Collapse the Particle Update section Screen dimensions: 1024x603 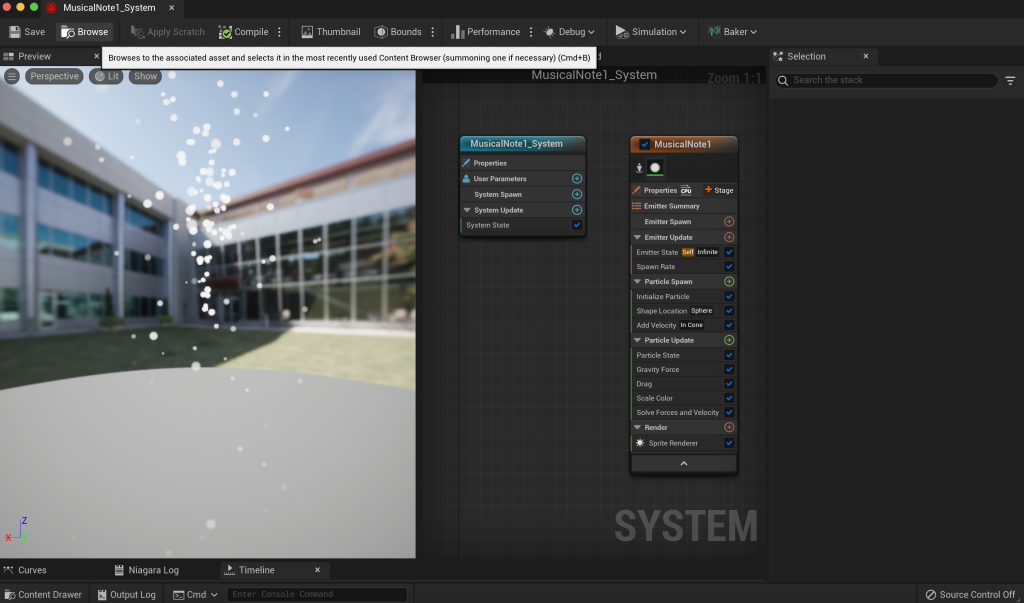[637, 340]
